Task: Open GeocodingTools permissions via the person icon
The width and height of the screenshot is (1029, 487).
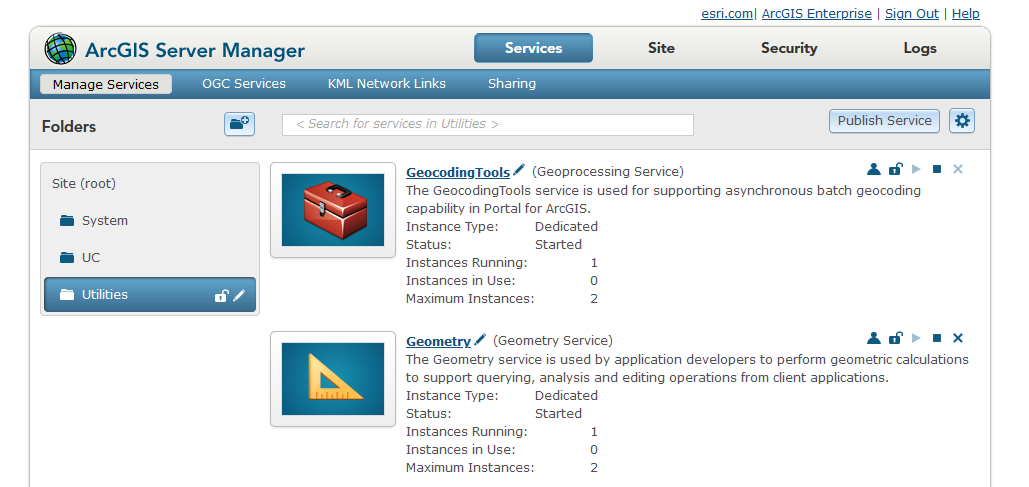Action: [873, 170]
